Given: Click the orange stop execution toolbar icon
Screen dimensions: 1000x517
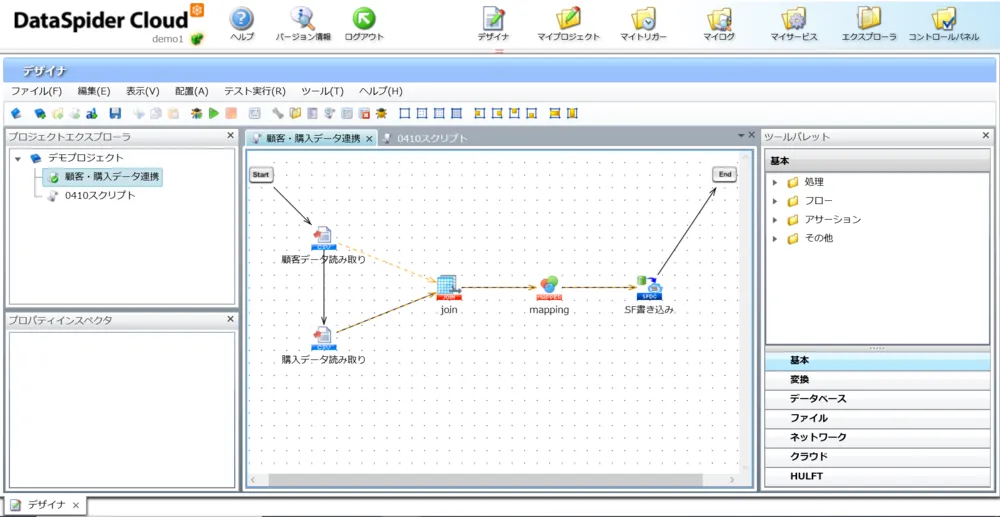Looking at the screenshot, I should point(231,113).
